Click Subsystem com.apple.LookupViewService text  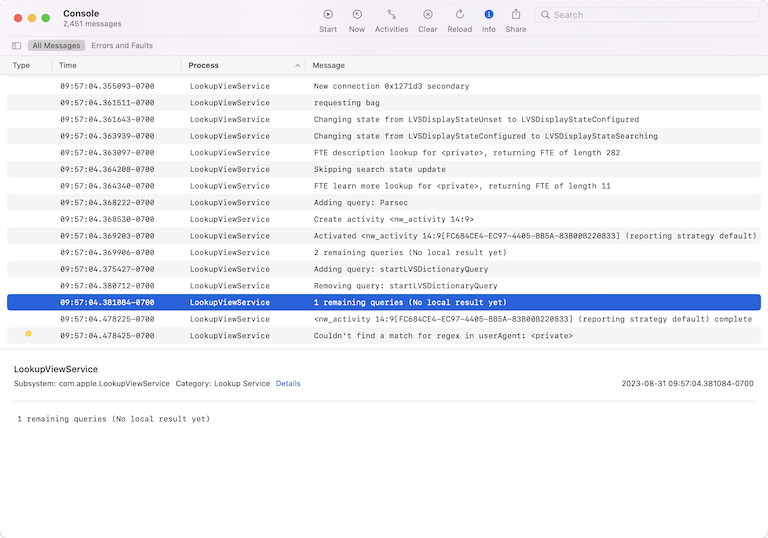[92, 384]
